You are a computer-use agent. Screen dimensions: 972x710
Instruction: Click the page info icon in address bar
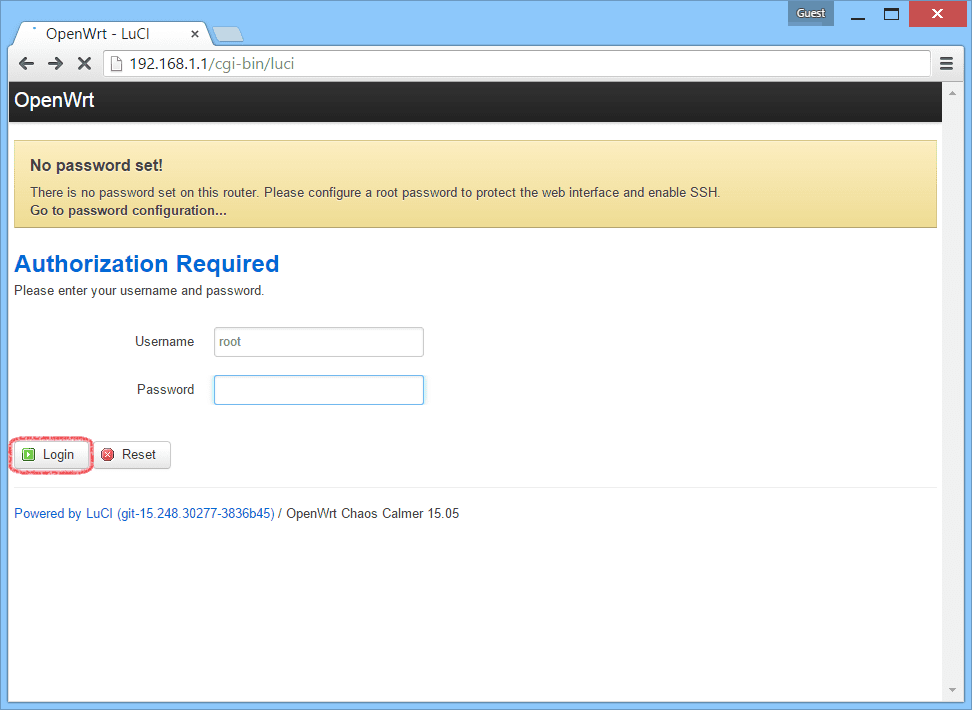[x=115, y=64]
